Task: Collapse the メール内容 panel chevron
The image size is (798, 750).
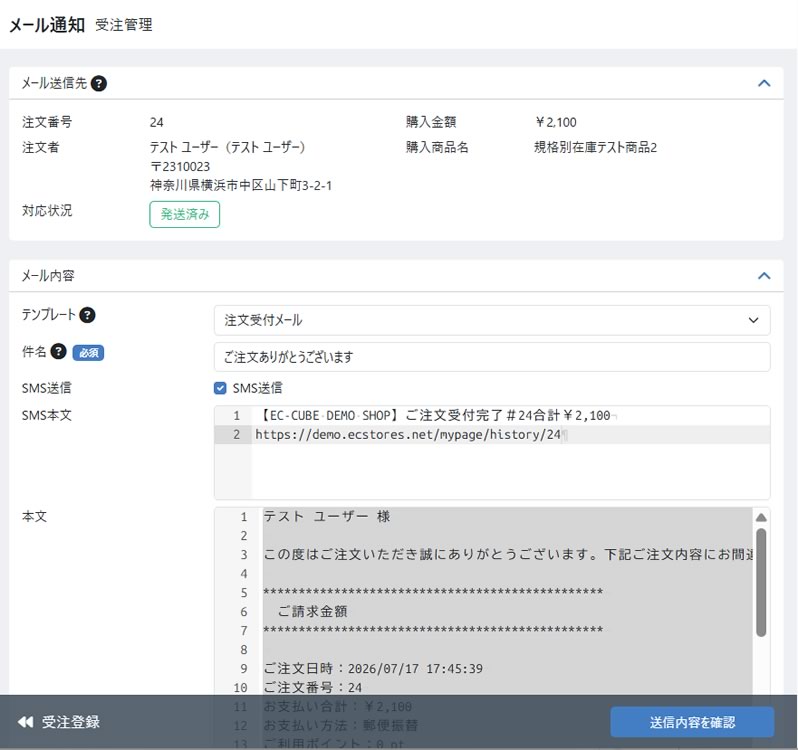Action: tap(764, 276)
